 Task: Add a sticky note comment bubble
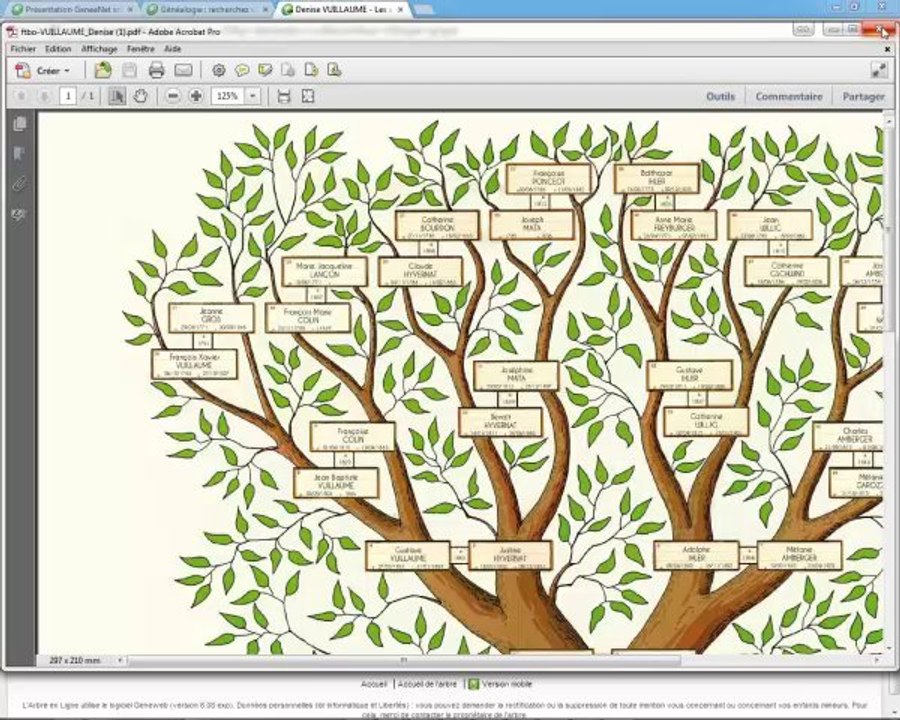tap(242, 70)
